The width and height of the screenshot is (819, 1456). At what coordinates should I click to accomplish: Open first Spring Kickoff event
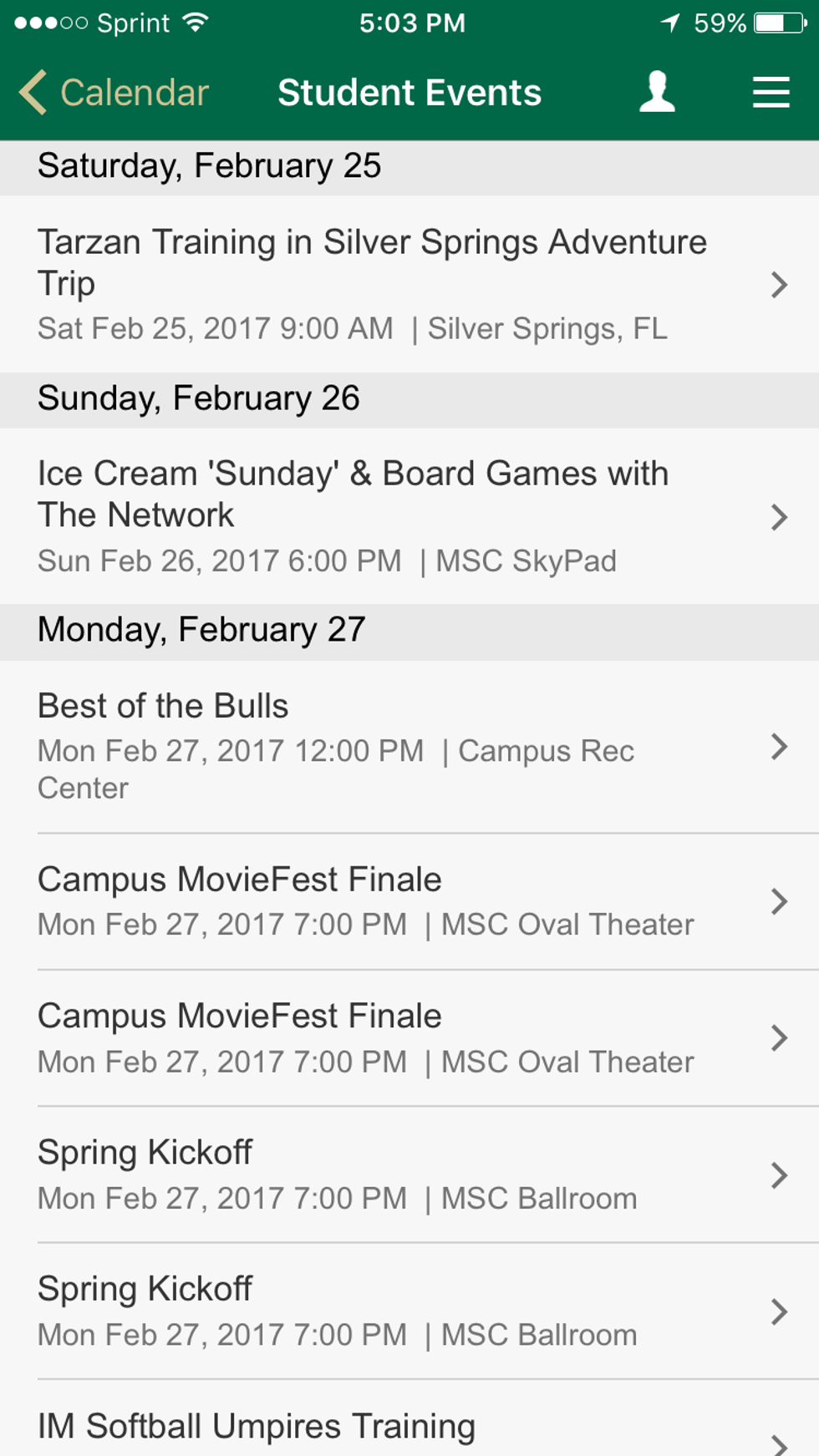[334, 1174]
